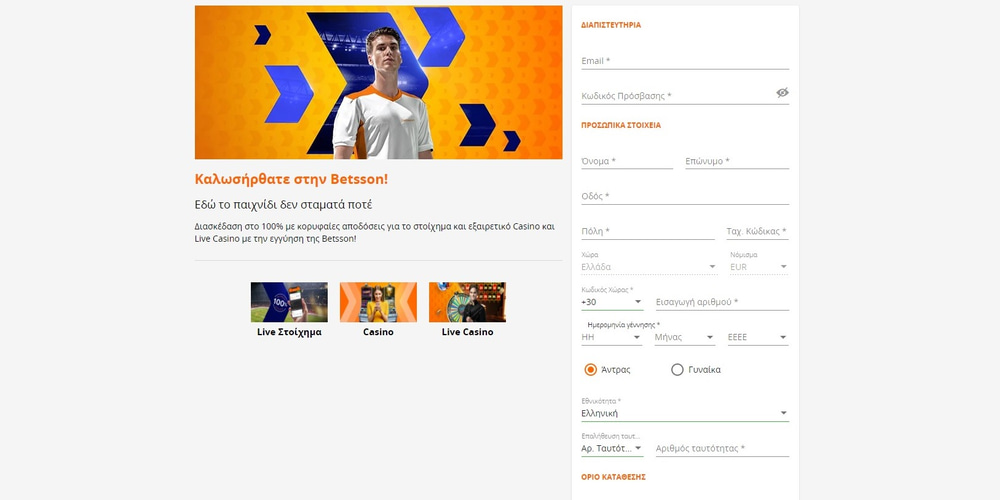Click the Live Casino text label

click(467, 332)
